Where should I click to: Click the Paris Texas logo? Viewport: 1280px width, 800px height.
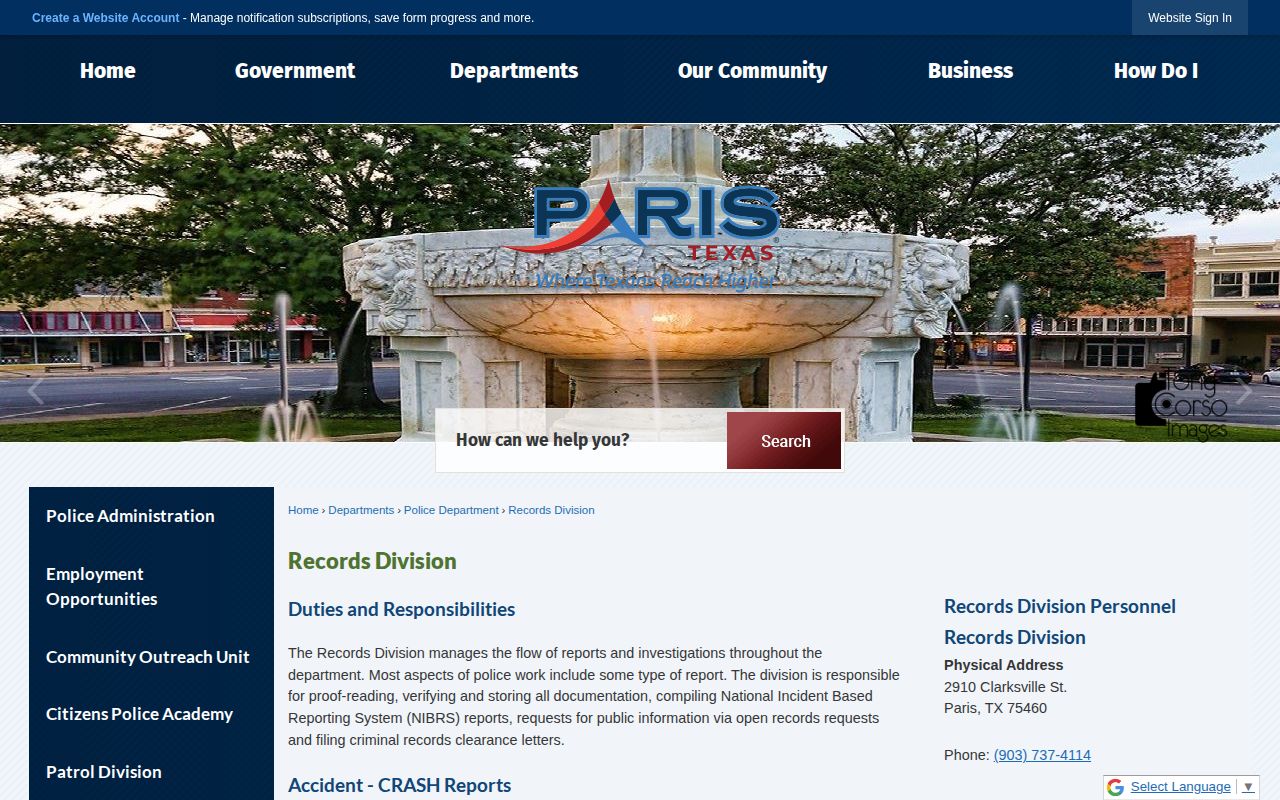[x=642, y=236]
